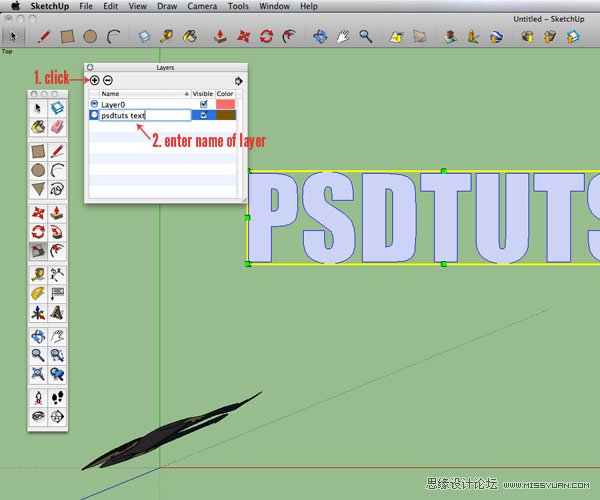Image resolution: width=600 pixels, height=500 pixels.
Task: Open brown color swatch of psdtuts text layer
Action: point(226,115)
